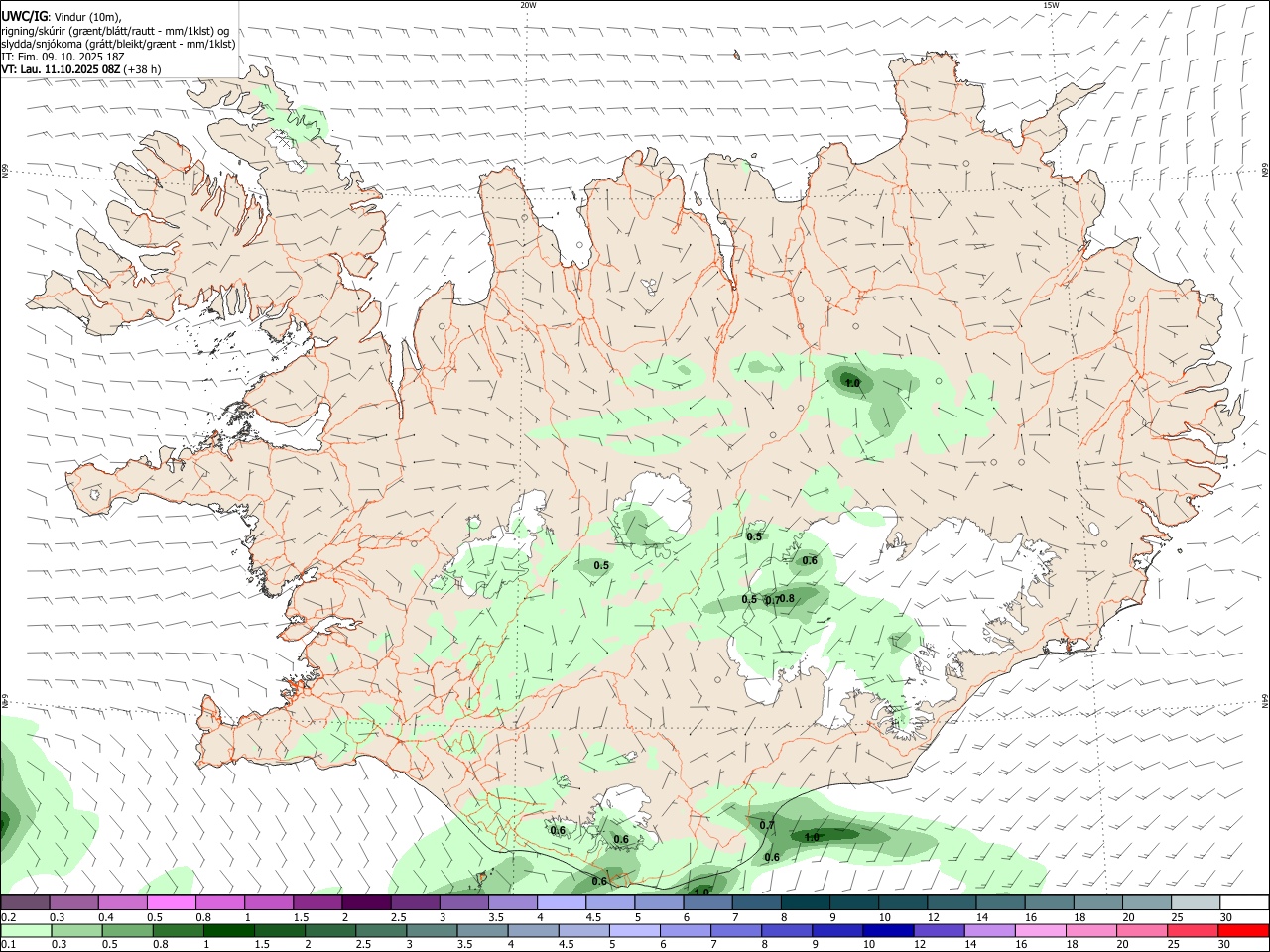Click the 'IT: Fim. 09. 10. 2025 18Z' line

tap(63, 57)
